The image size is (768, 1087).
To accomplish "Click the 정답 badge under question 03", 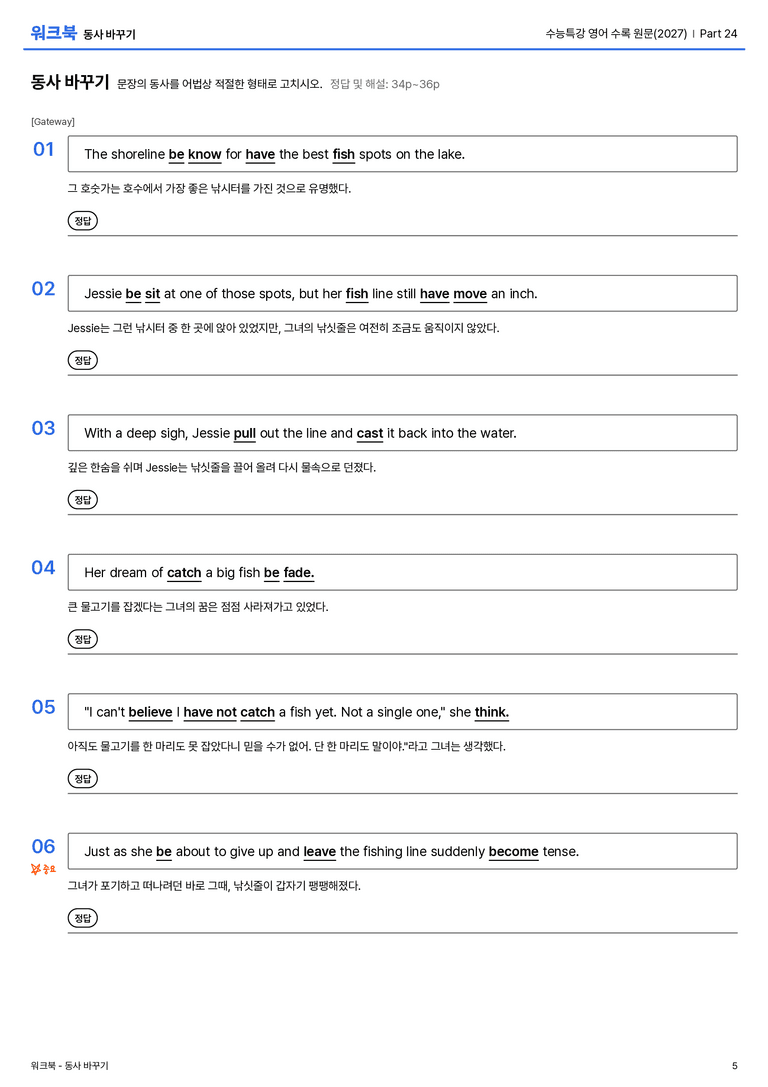I will point(82,499).
